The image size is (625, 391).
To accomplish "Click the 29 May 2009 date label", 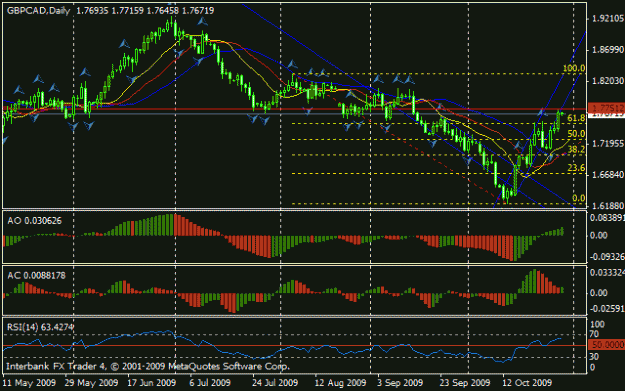I will (x=91, y=383).
